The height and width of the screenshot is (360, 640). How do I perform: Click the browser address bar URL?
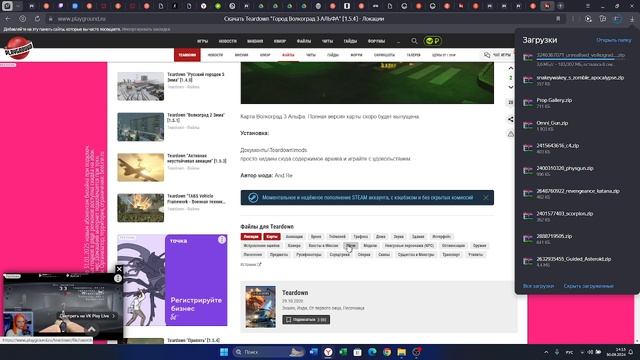(x=81, y=19)
